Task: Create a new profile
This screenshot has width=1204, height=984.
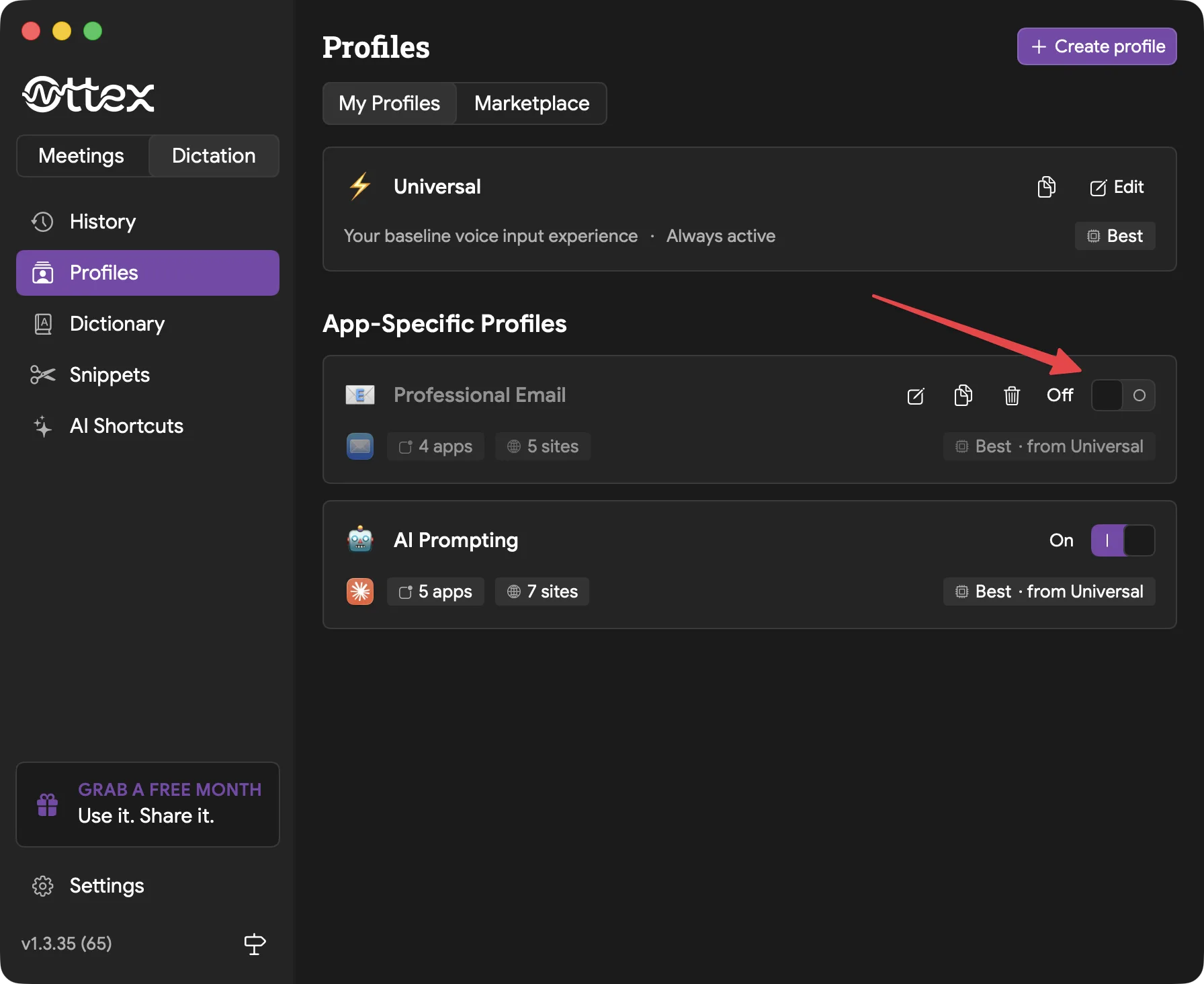Action: 1097,46
